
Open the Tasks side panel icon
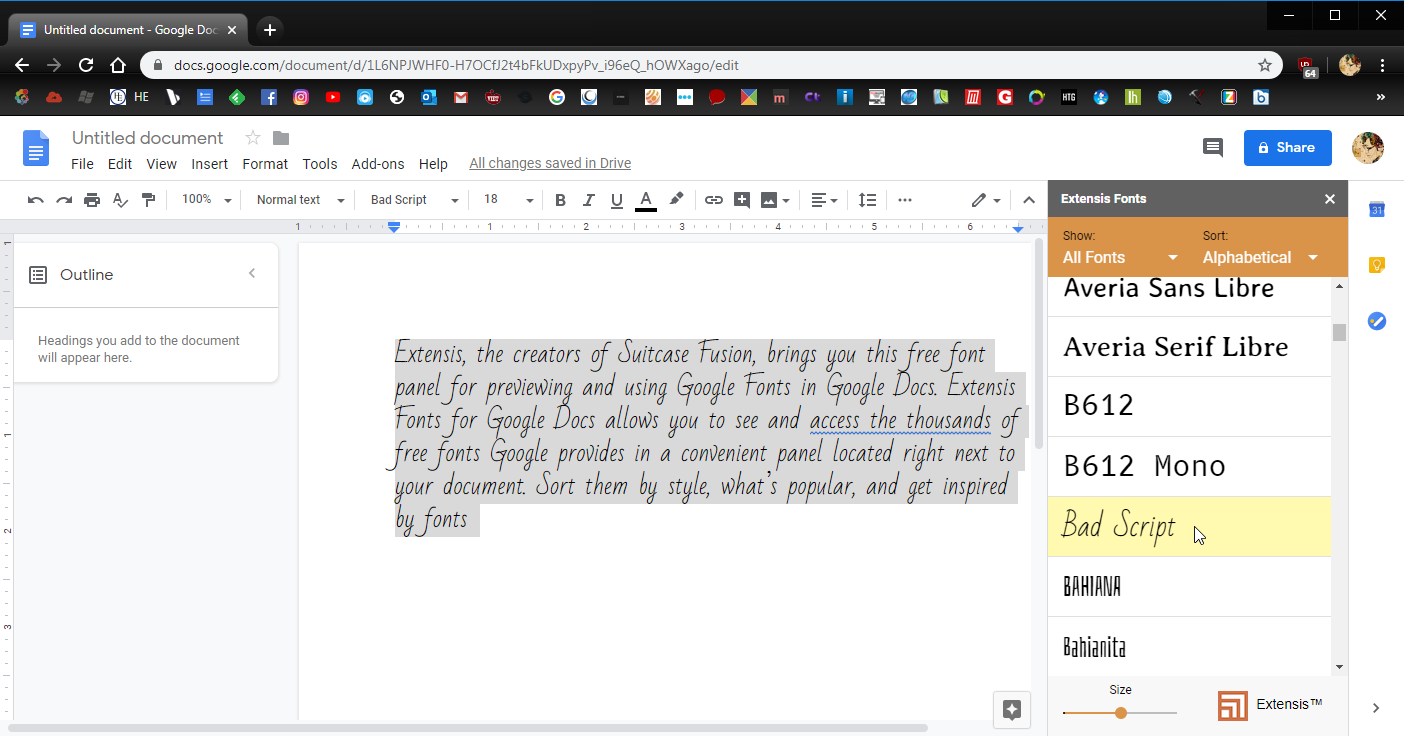[1376, 321]
